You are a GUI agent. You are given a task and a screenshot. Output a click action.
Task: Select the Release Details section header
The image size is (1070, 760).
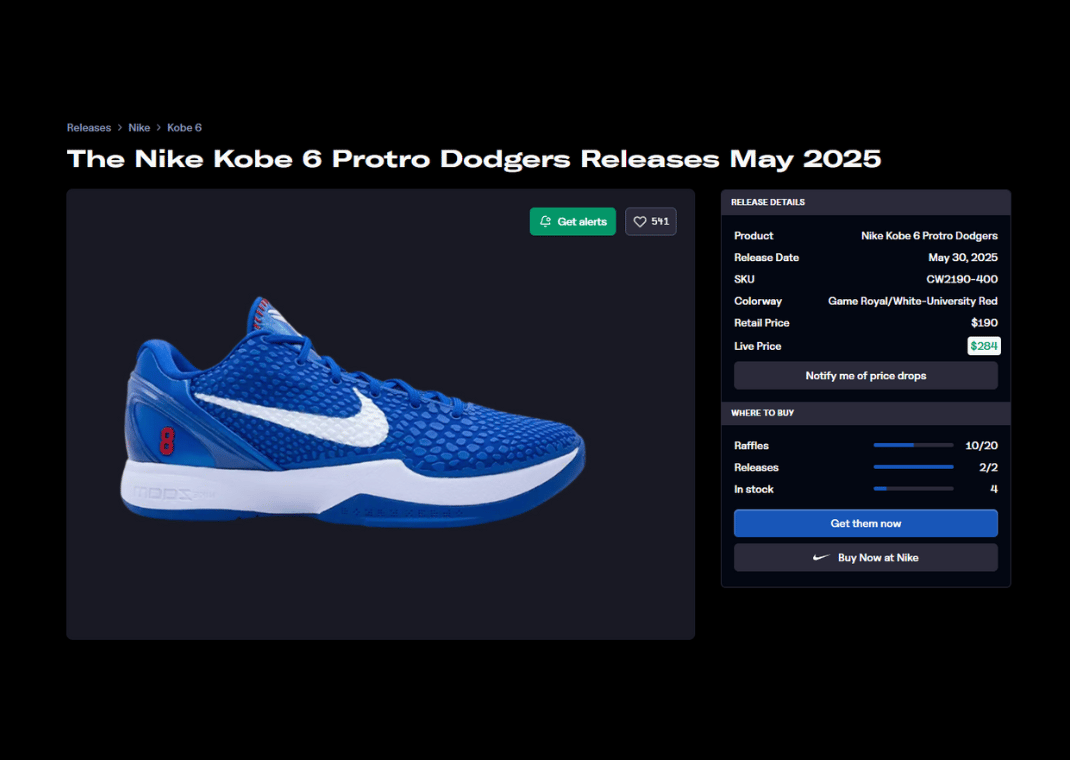[x=865, y=203]
